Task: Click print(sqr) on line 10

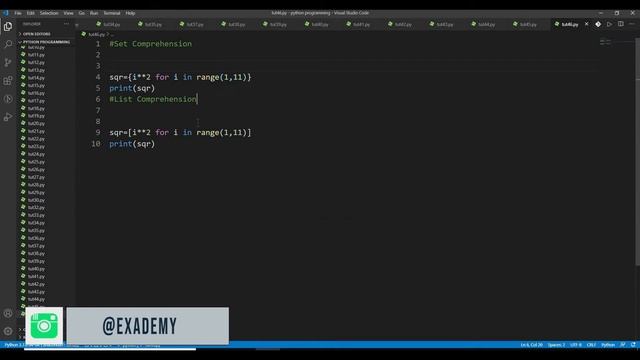Action: [132, 144]
